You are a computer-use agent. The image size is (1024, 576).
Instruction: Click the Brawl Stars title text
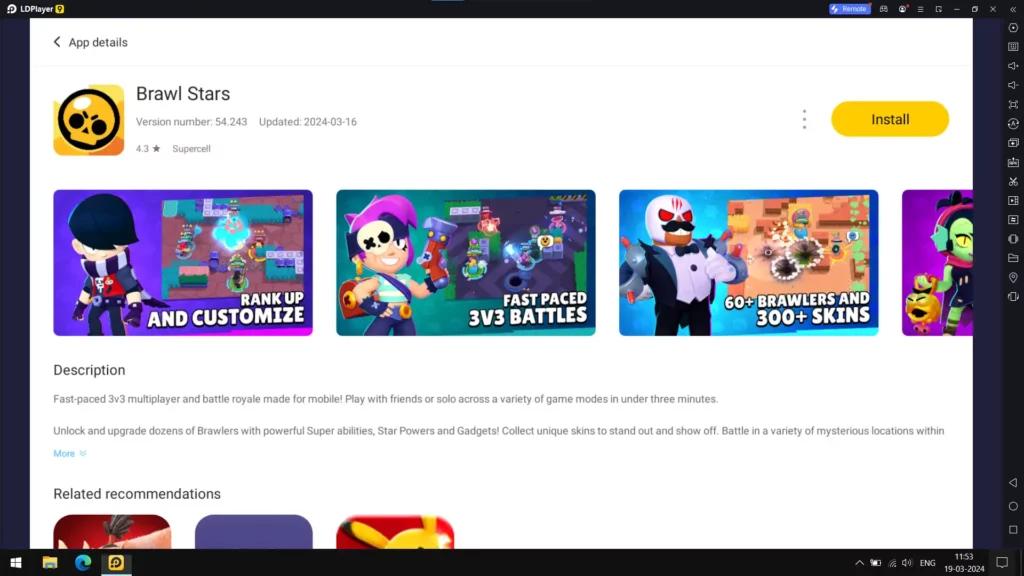(x=183, y=93)
